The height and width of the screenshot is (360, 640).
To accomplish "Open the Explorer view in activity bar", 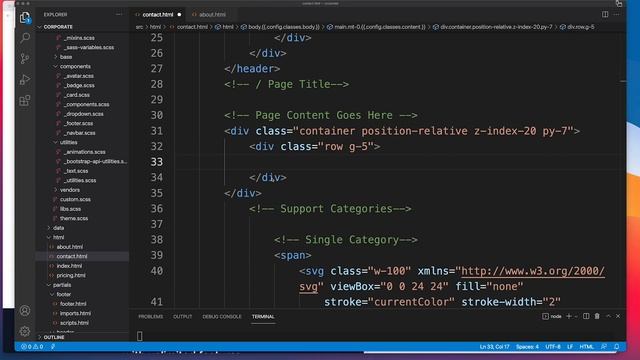I will [x=25, y=18].
